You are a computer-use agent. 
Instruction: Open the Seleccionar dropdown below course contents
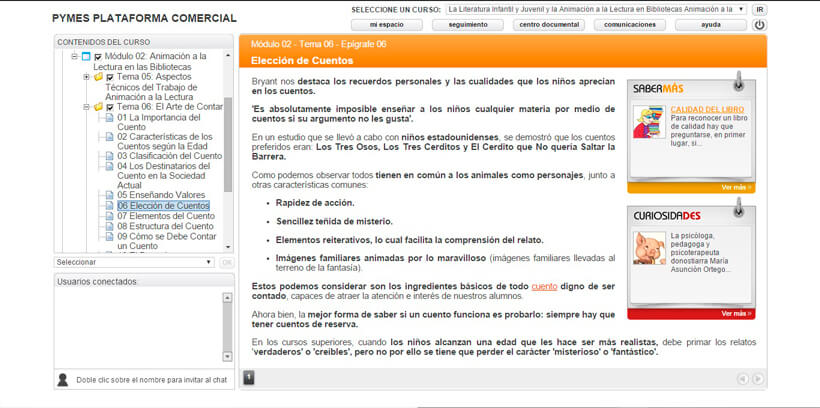pyautogui.click(x=134, y=262)
